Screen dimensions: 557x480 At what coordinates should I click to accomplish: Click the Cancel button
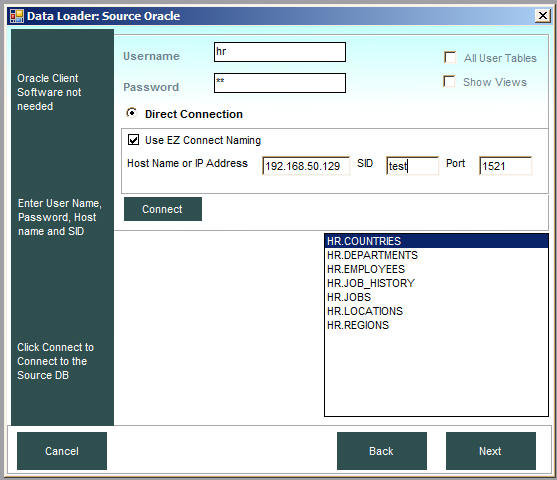[62, 451]
